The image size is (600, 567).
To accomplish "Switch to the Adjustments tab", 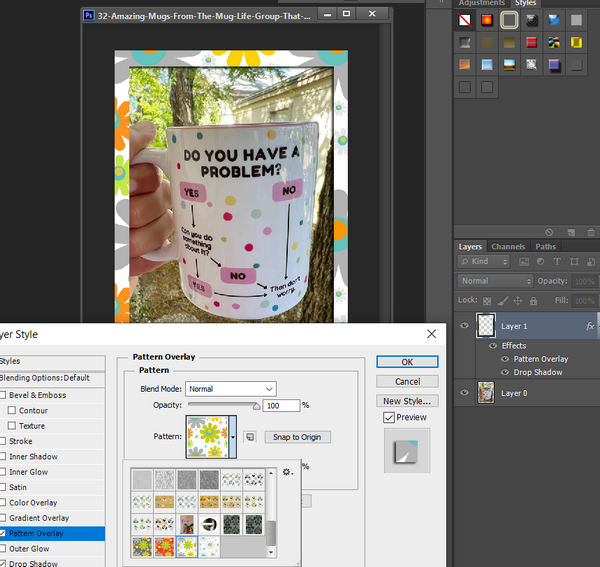I will 482,3.
